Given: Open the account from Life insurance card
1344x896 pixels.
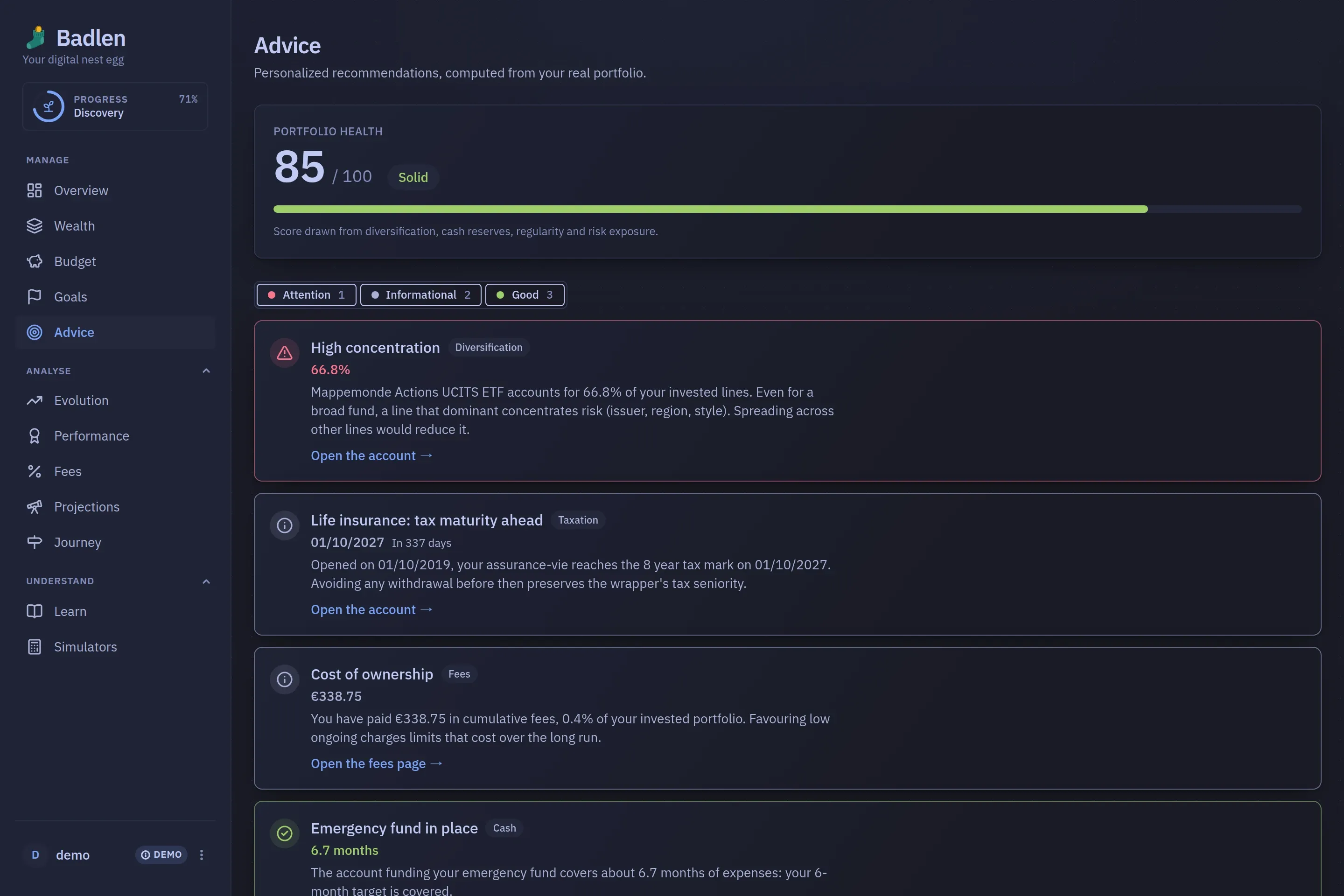Looking at the screenshot, I should click(x=371, y=610).
